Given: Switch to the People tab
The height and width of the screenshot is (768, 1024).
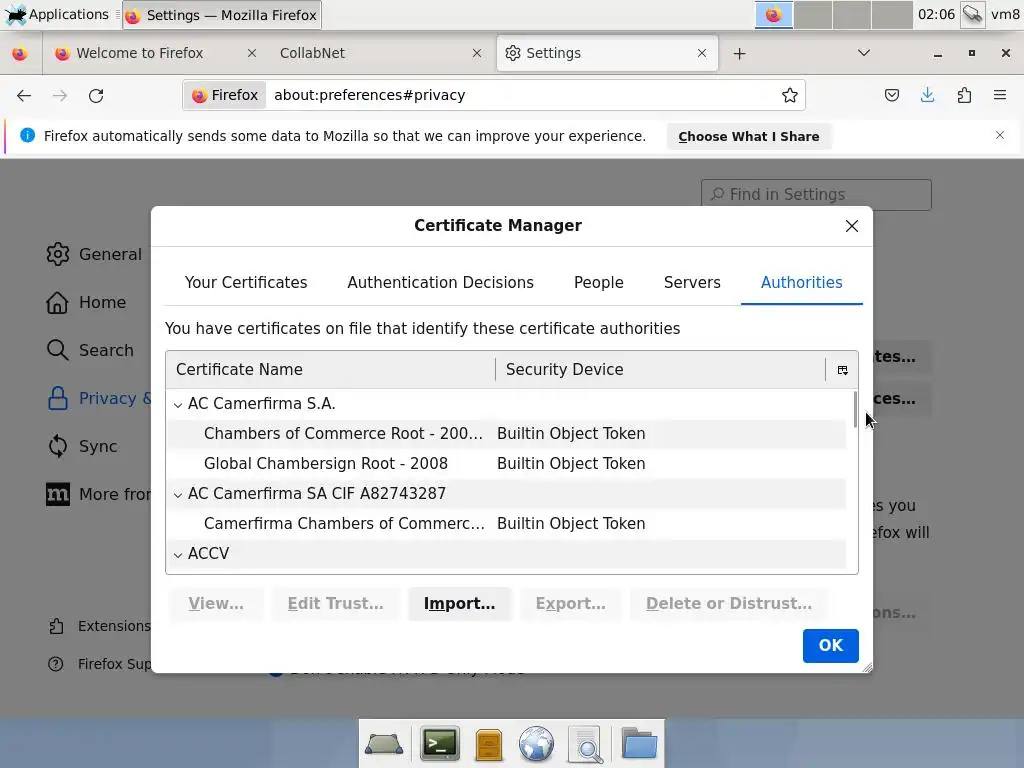Looking at the screenshot, I should tap(598, 283).
